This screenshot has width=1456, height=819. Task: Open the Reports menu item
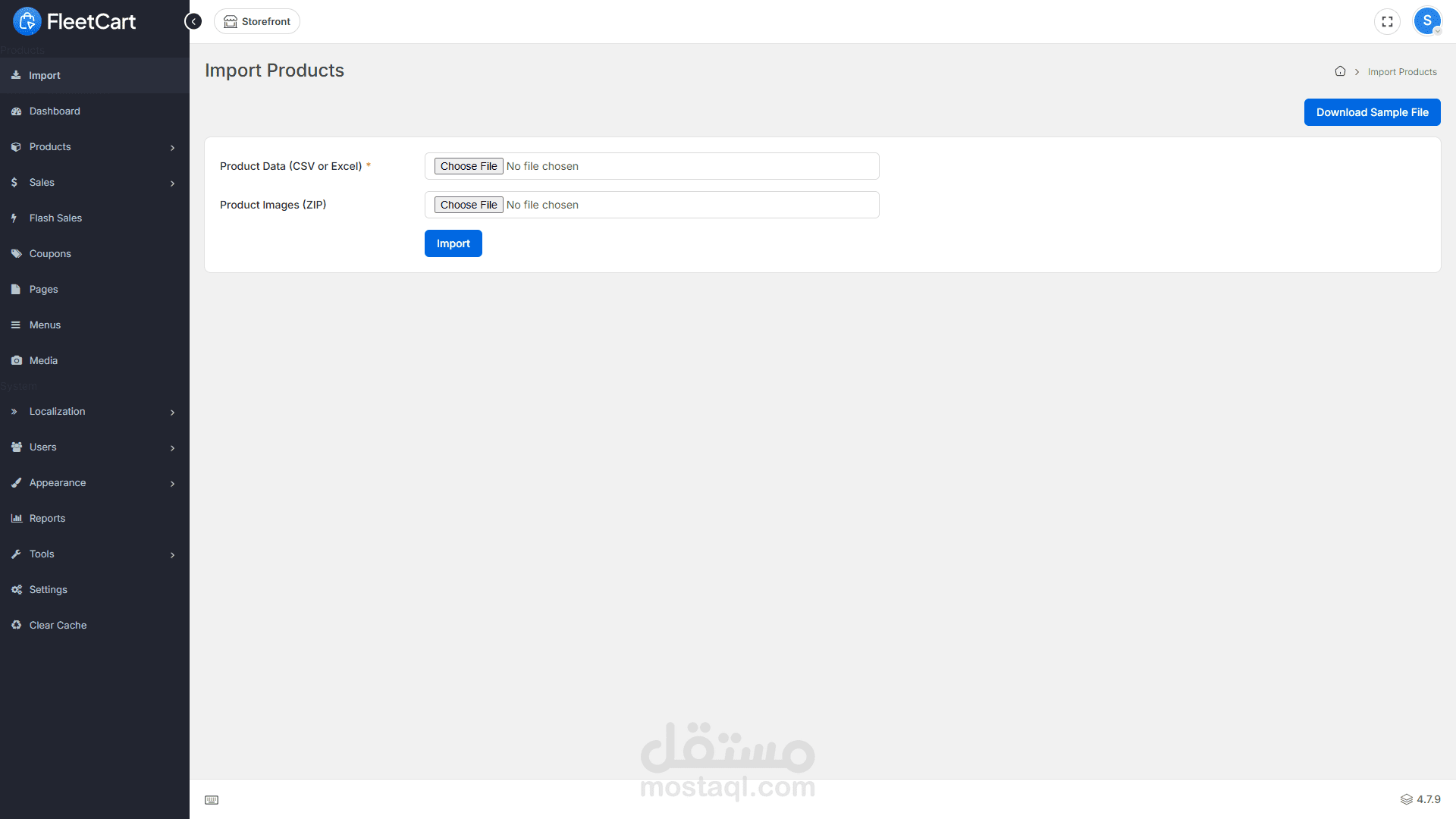47,518
